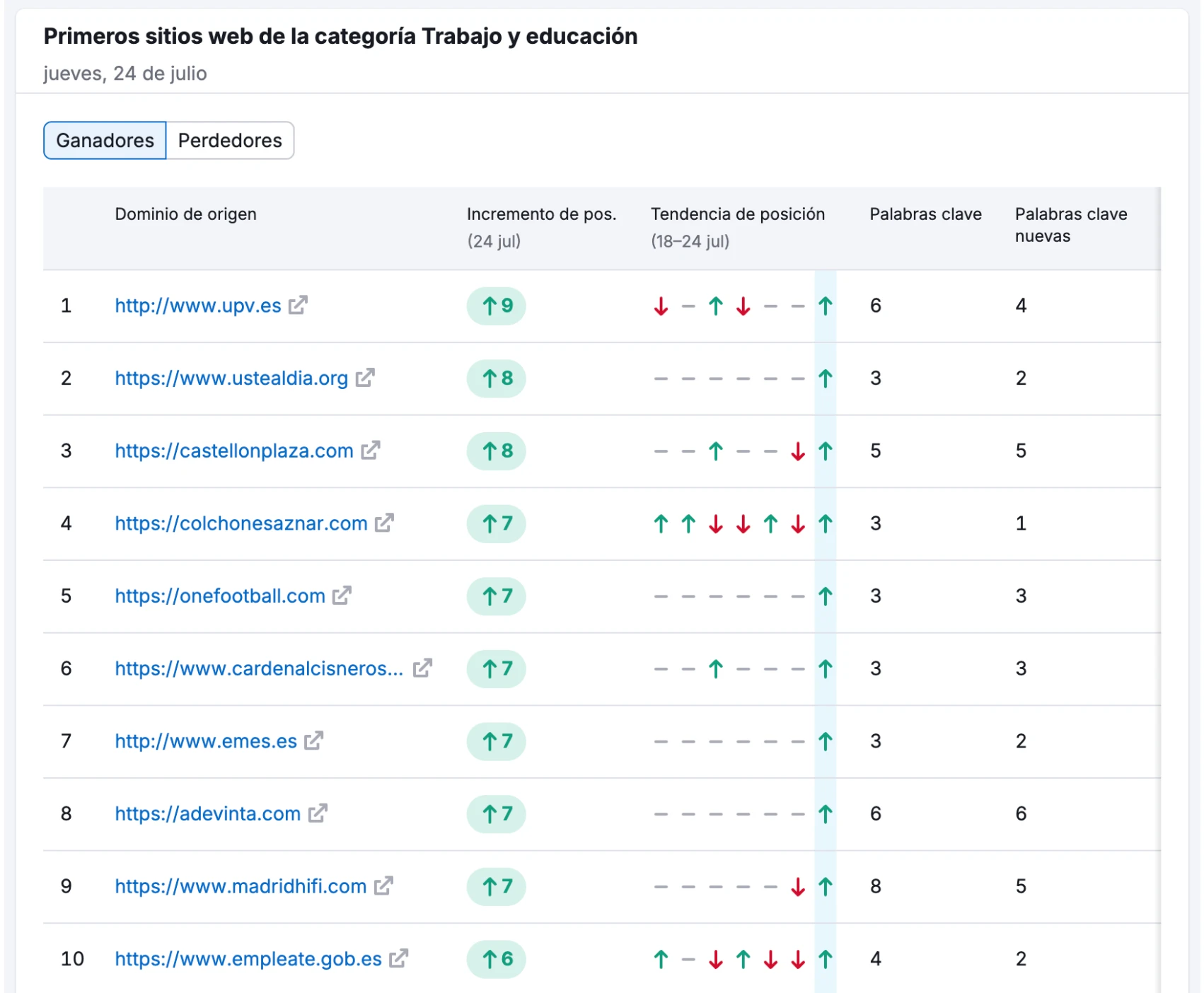Click the final green trend arrow for madridhifi.com
Screen dimensions: 1204x993
click(x=826, y=886)
